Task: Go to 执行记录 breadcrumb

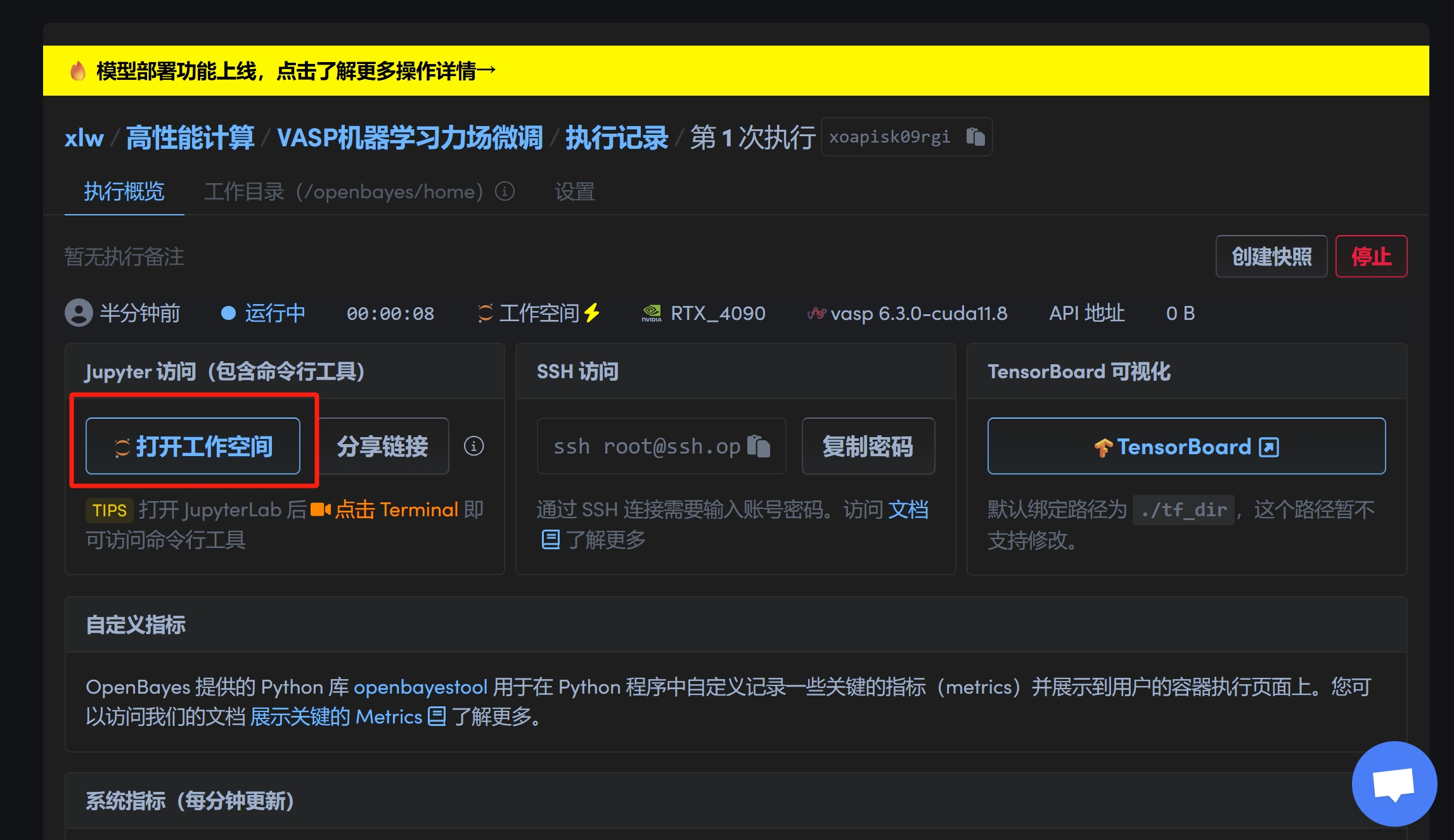Action: [616, 137]
